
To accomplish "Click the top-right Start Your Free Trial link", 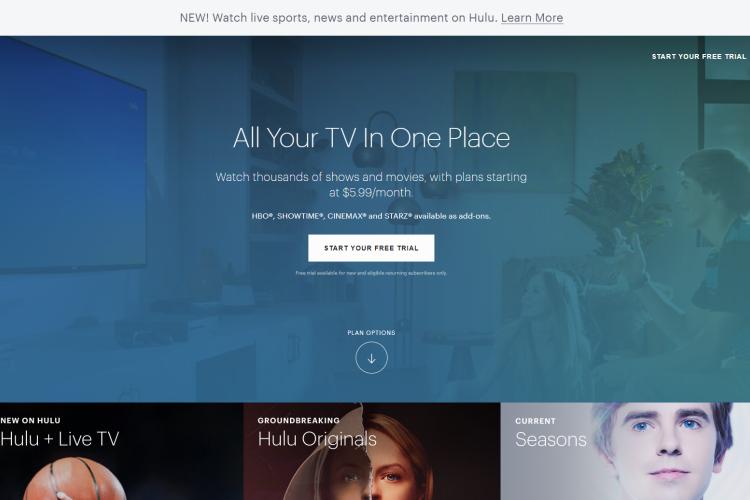I will click(699, 56).
